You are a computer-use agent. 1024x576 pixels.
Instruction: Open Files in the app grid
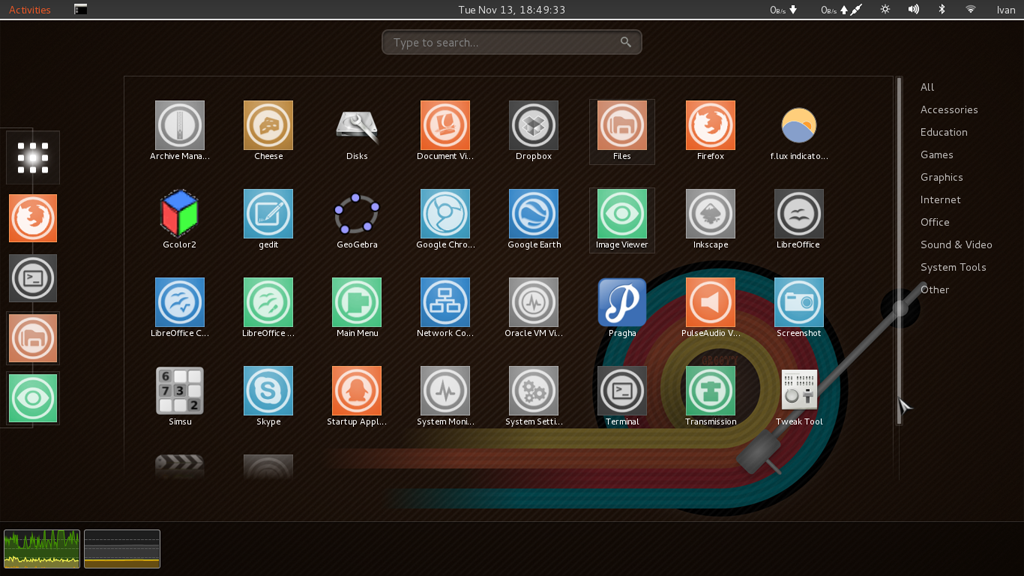click(622, 130)
